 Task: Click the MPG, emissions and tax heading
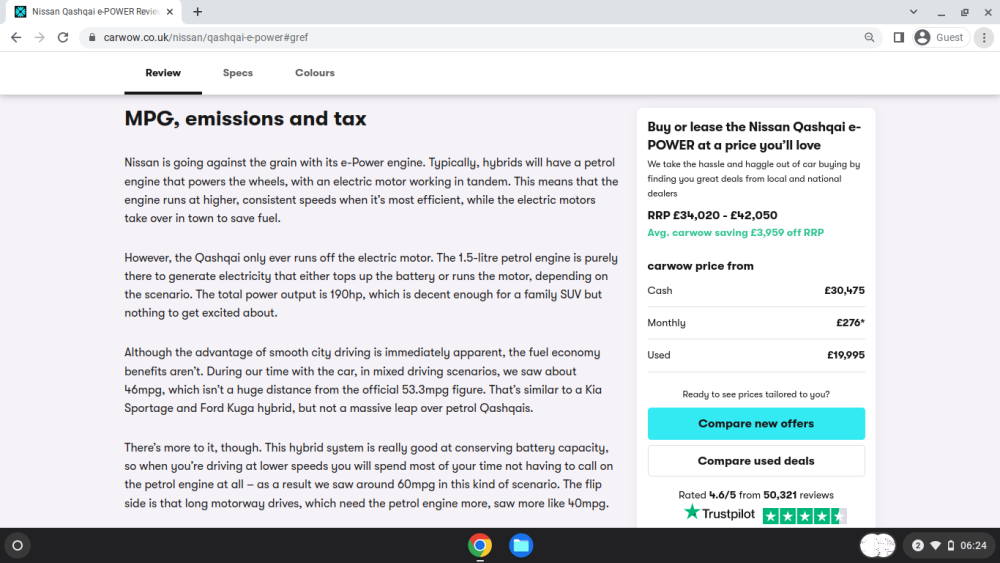[x=246, y=119]
